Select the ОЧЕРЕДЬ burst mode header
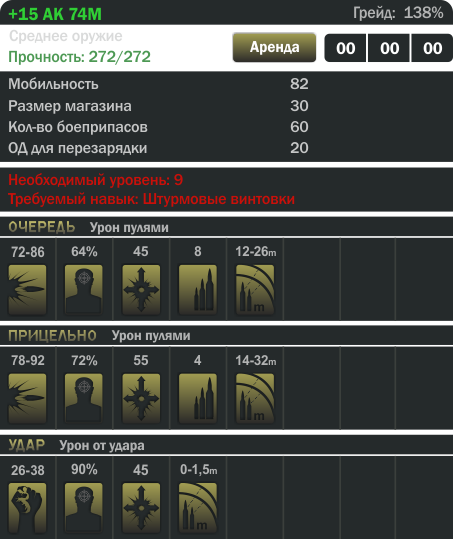 coord(42,227)
